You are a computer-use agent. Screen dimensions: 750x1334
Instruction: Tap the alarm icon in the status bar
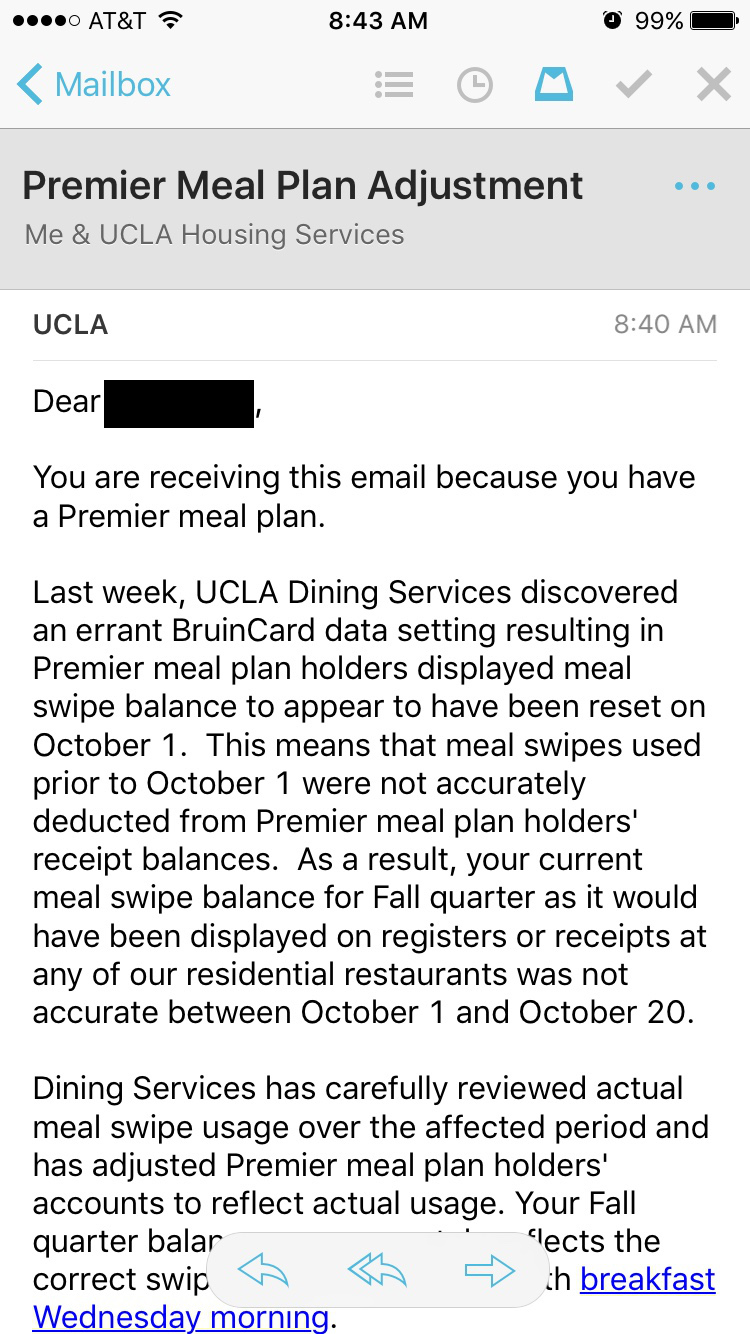pos(612,20)
